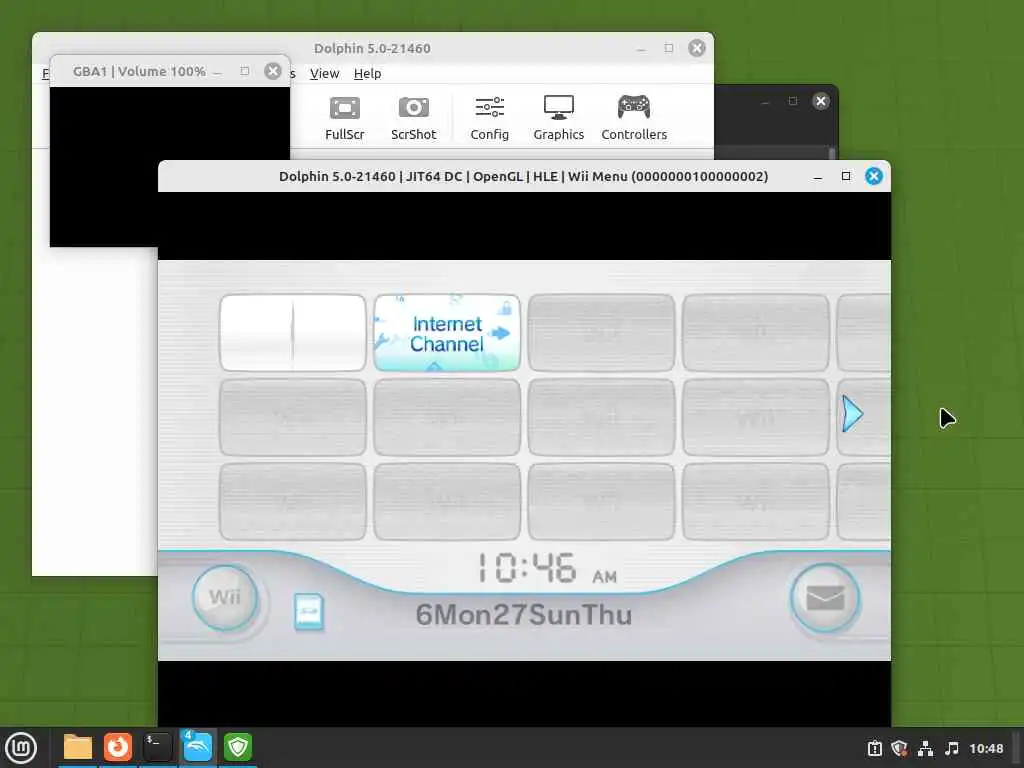Open the green shield app in taskbar
Image resolution: width=1024 pixels, height=768 pixels.
click(238, 747)
